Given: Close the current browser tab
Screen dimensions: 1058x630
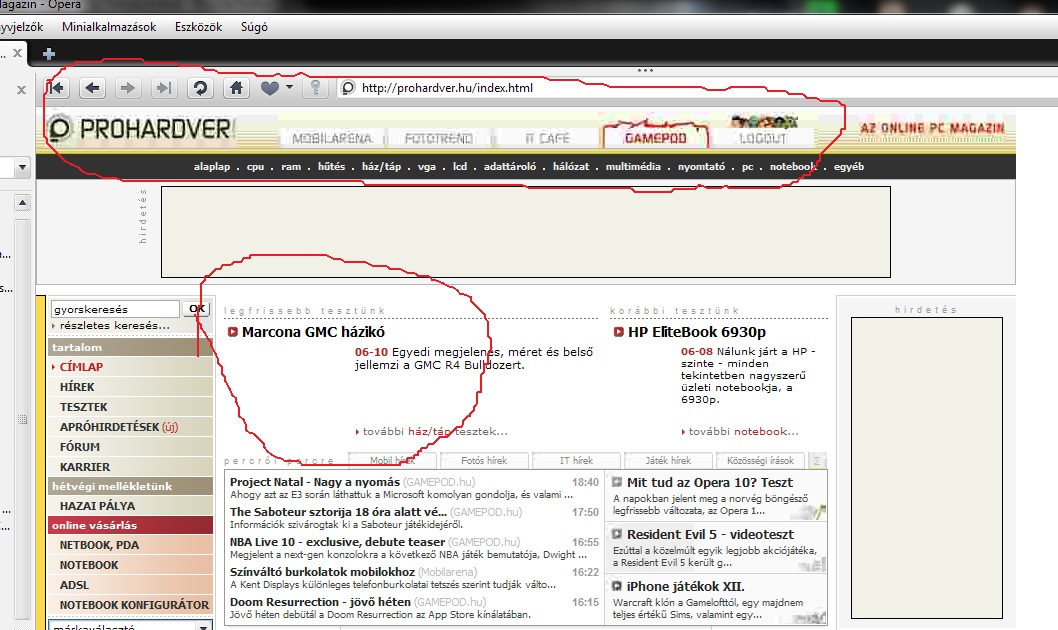Looking at the screenshot, I should [18, 53].
